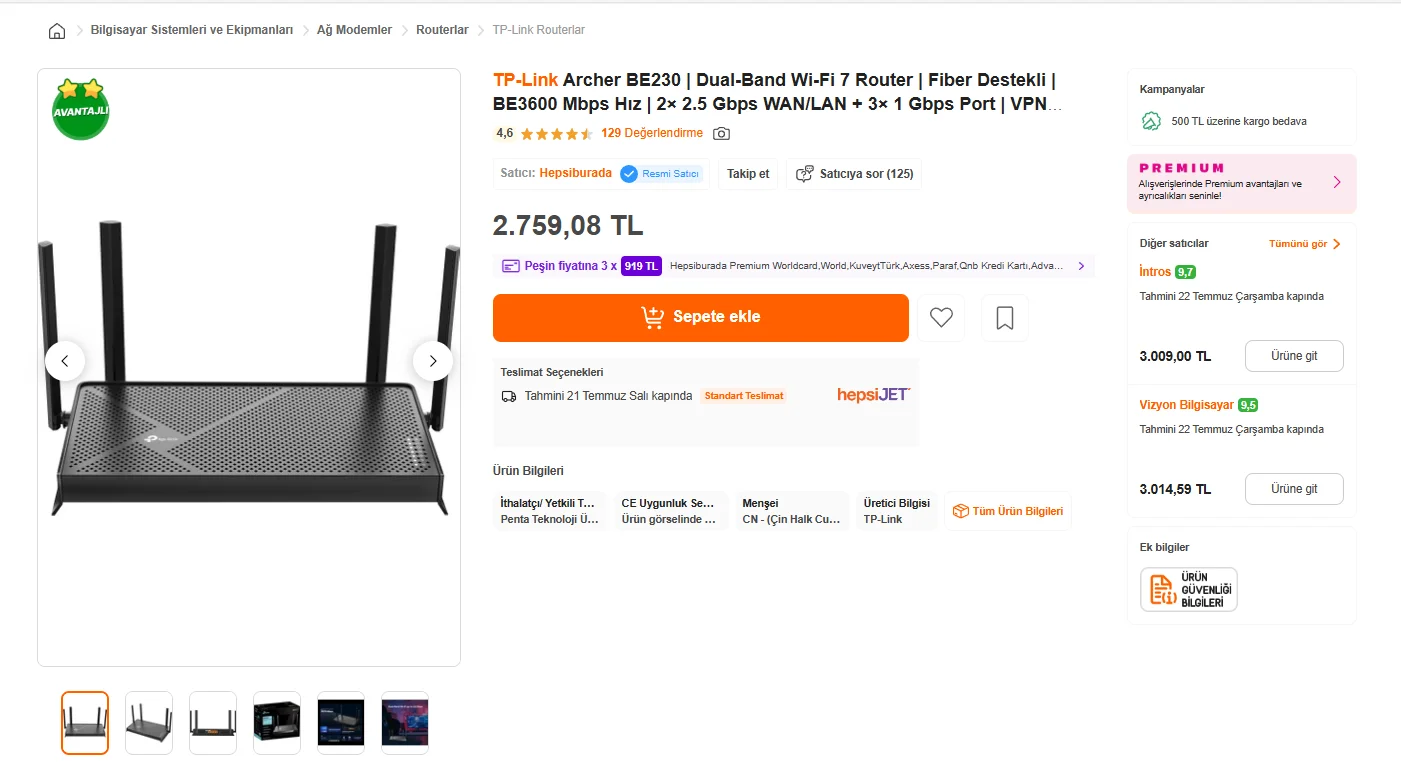Add the router to cart with Sepete ekle
The height and width of the screenshot is (776, 1401).
pyautogui.click(x=701, y=318)
